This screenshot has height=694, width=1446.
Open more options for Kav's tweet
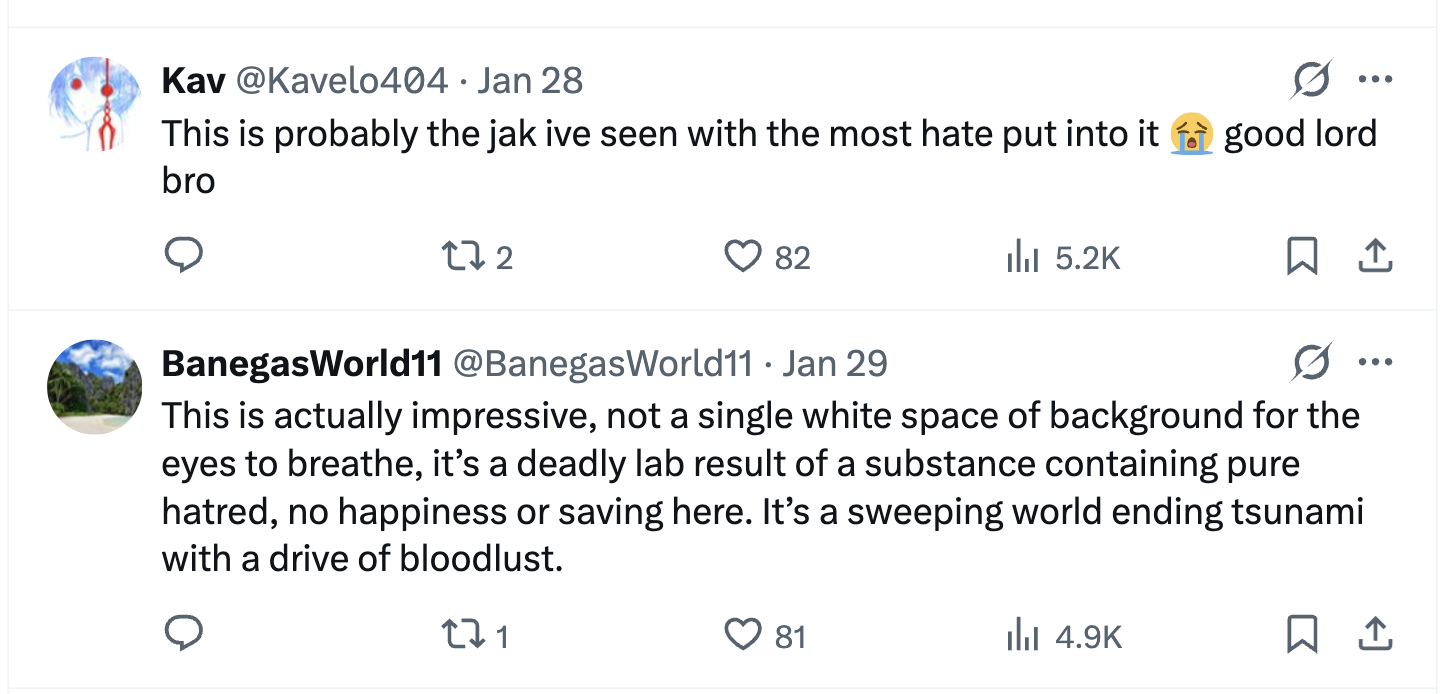1375,81
